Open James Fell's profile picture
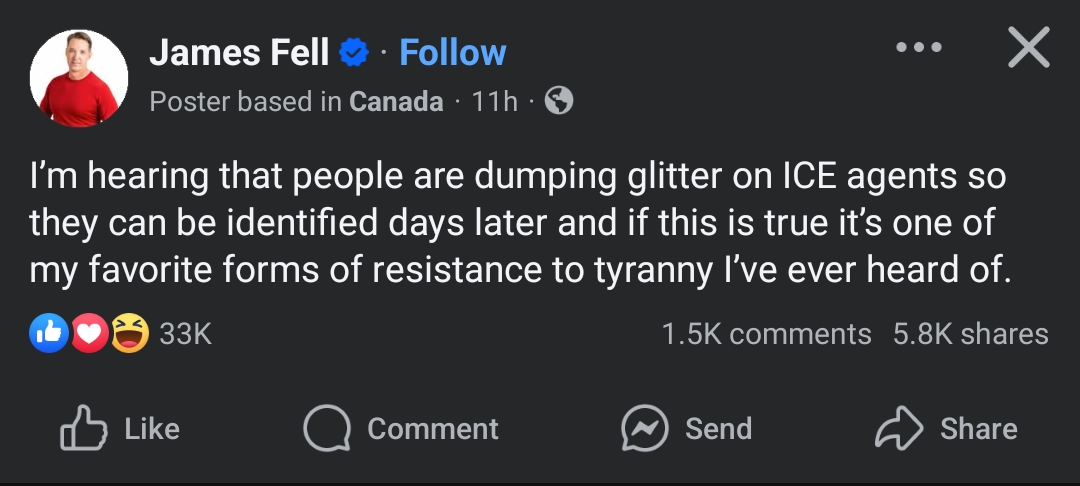This screenshot has width=1080, height=486. (79, 78)
